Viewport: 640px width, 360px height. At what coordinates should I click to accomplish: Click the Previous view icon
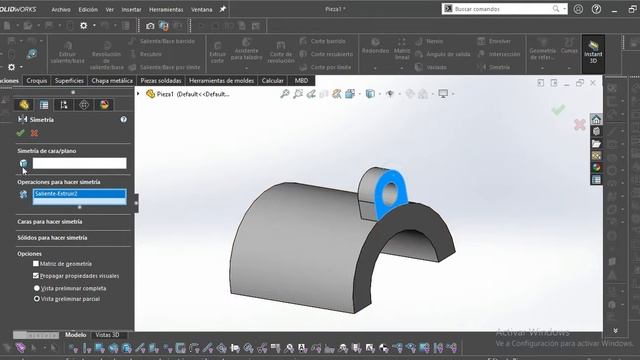311,94
